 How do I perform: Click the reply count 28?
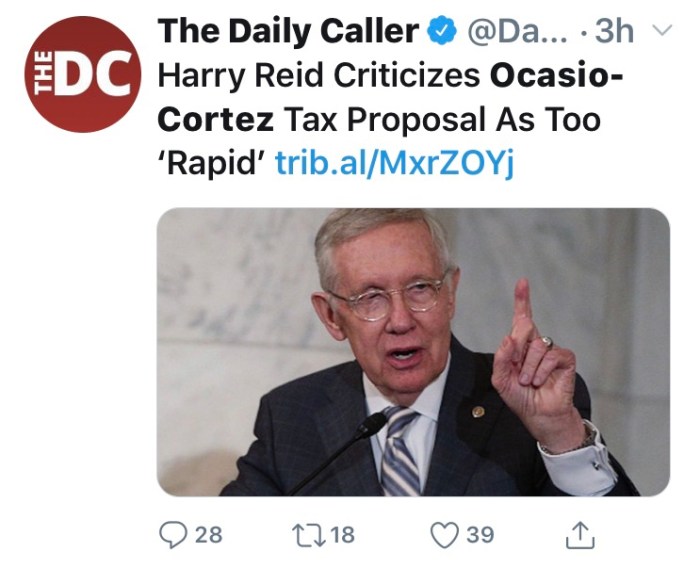pos(208,535)
